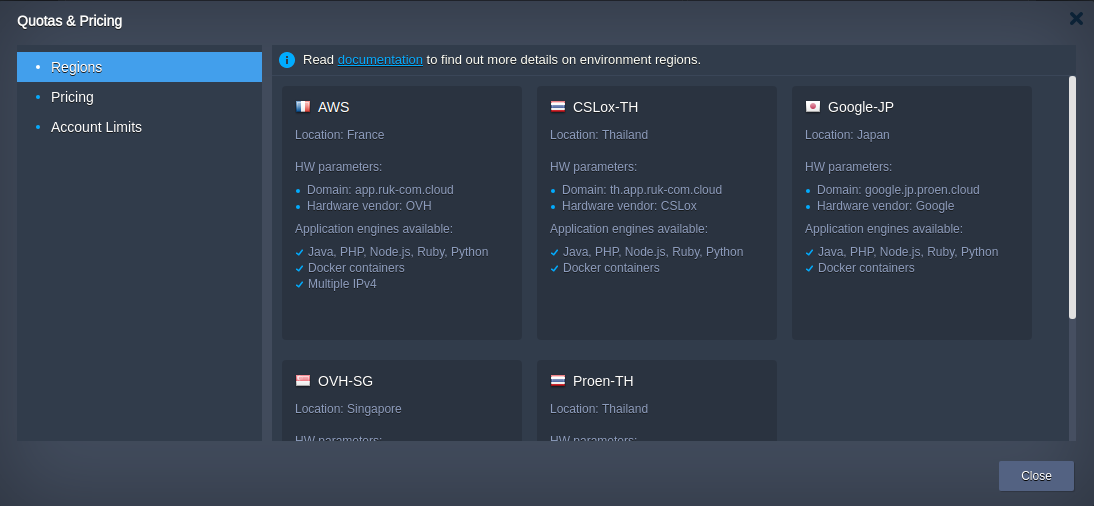
Task: Click 'Domain: app.ruk-com.cloud' in AWS card
Action: pos(380,190)
